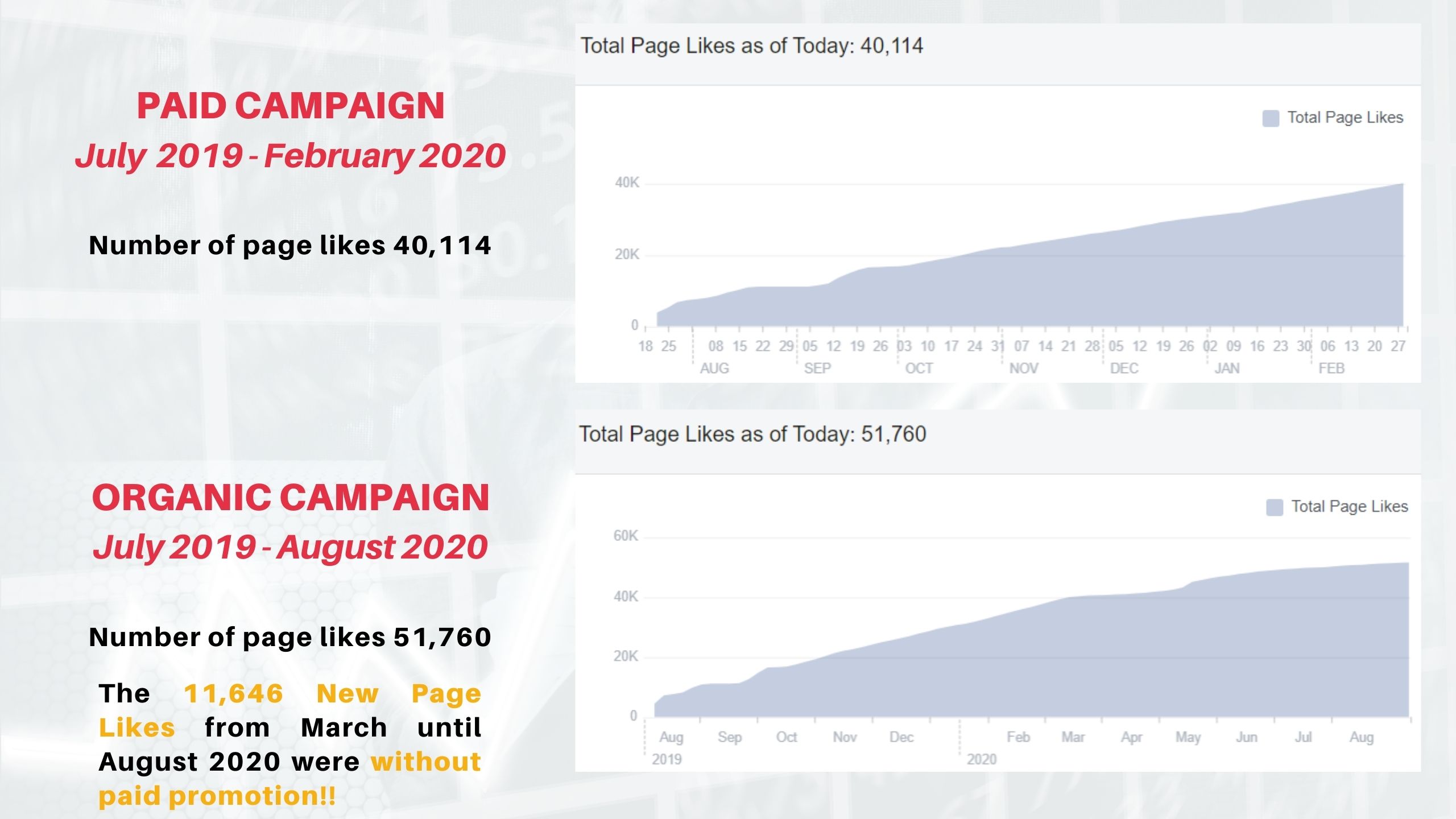
Task: Click the top chart's Total Page Likes legend swatch
Action: point(1271,118)
